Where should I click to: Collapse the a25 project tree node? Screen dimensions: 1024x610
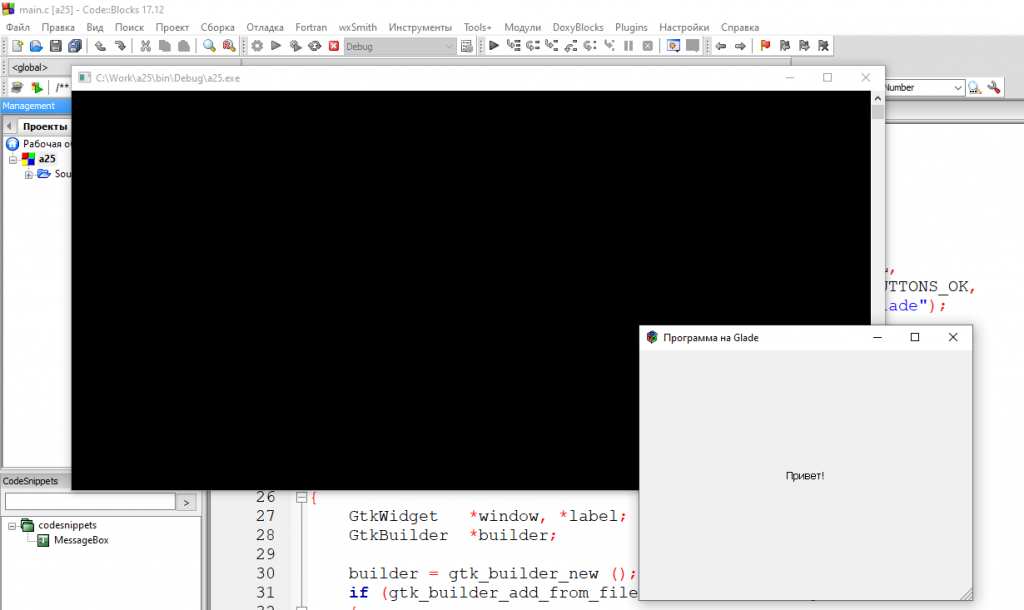14,159
